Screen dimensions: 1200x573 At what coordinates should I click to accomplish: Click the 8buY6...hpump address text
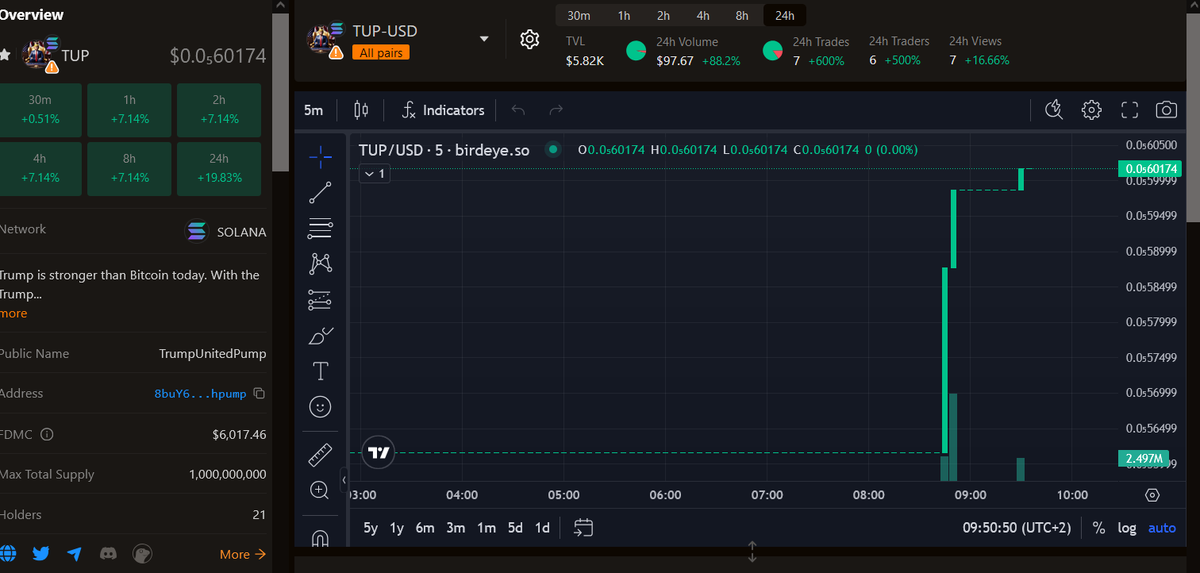pyautogui.click(x=200, y=394)
